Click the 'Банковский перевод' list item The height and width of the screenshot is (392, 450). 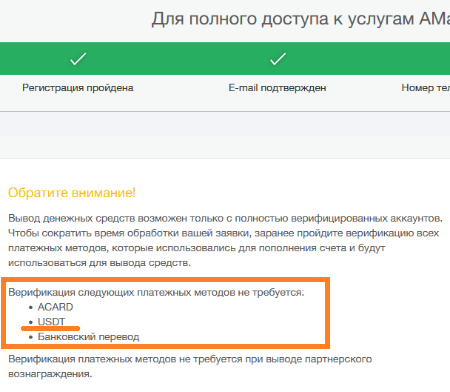(x=88, y=337)
